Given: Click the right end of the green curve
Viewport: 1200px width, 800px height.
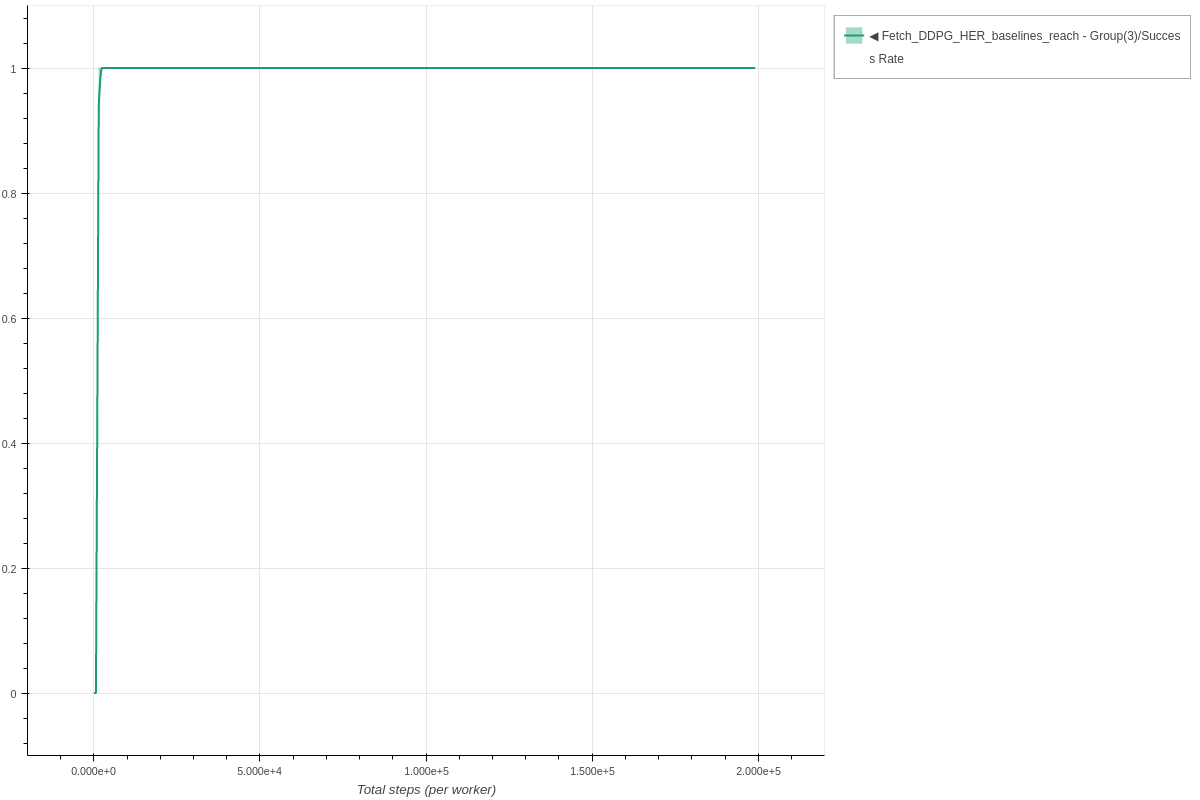Looking at the screenshot, I should pyautogui.click(x=754, y=68).
